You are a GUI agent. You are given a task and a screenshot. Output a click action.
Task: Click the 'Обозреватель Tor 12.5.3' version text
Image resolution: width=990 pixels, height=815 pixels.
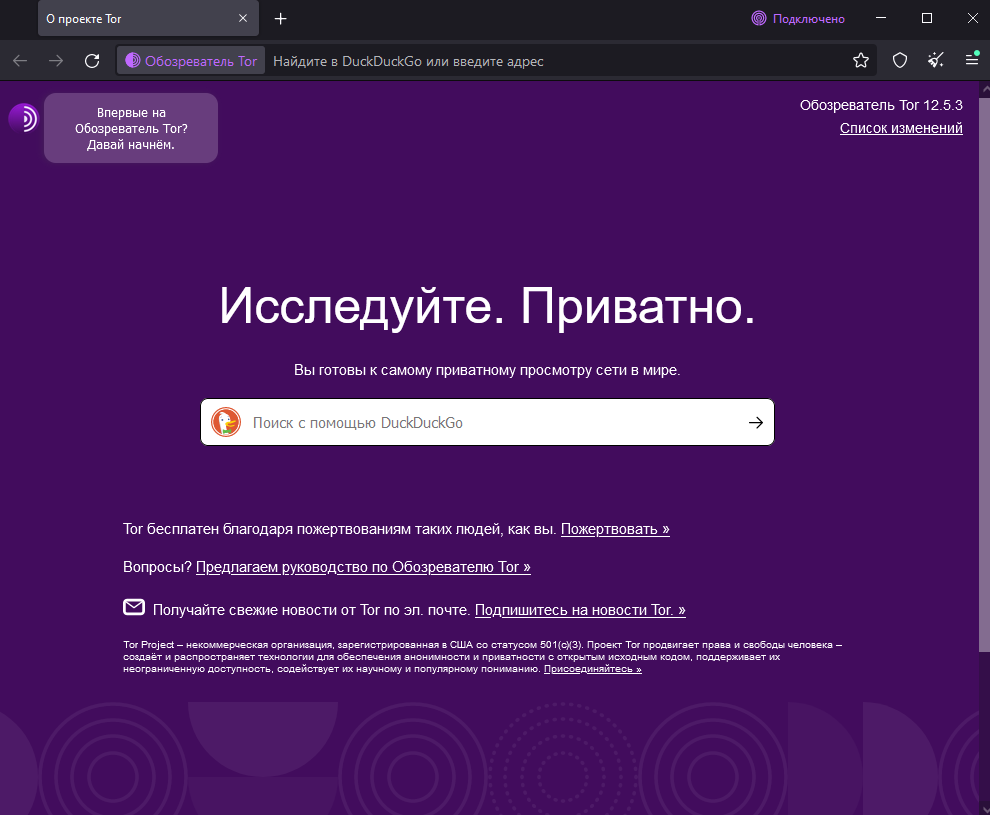pos(881,105)
